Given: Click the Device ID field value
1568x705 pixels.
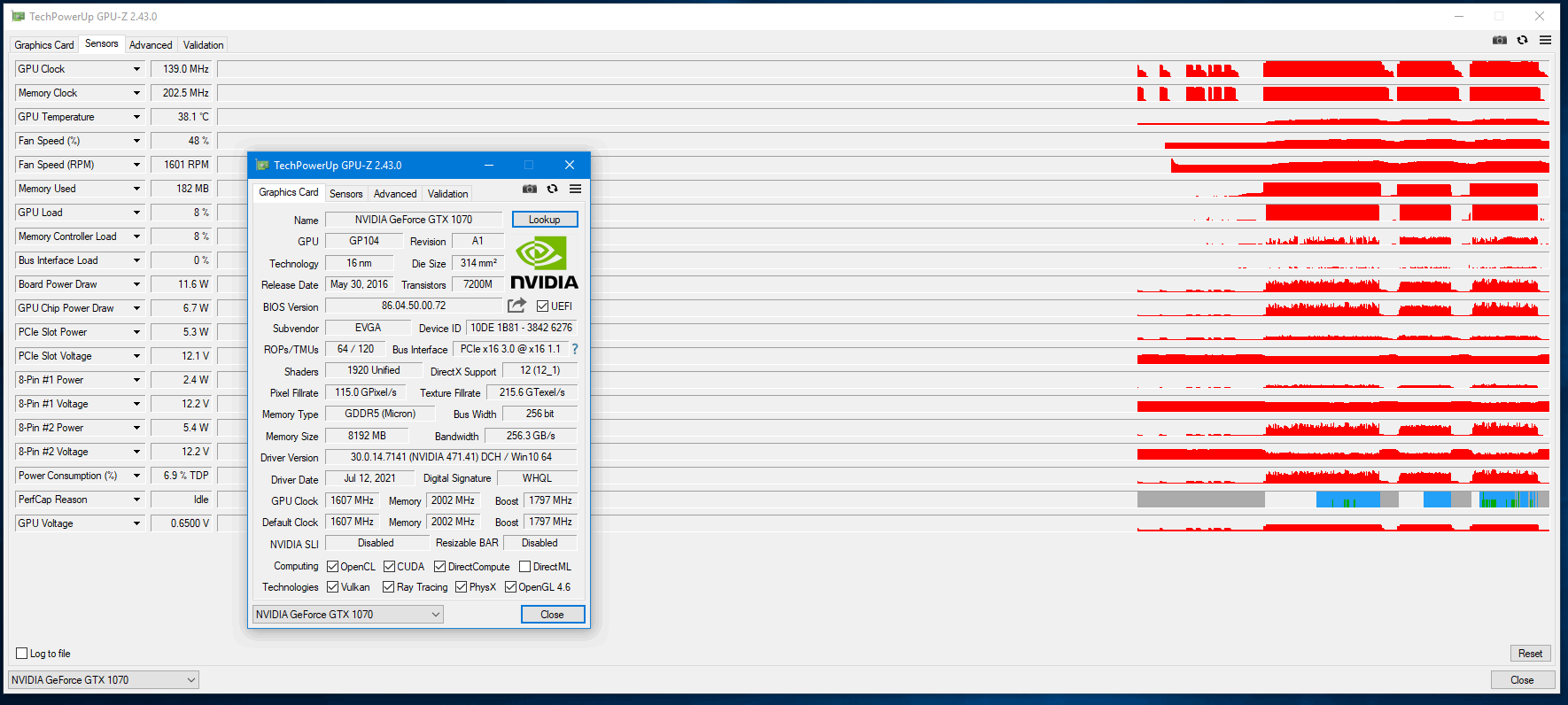Looking at the screenshot, I should pos(521,328).
